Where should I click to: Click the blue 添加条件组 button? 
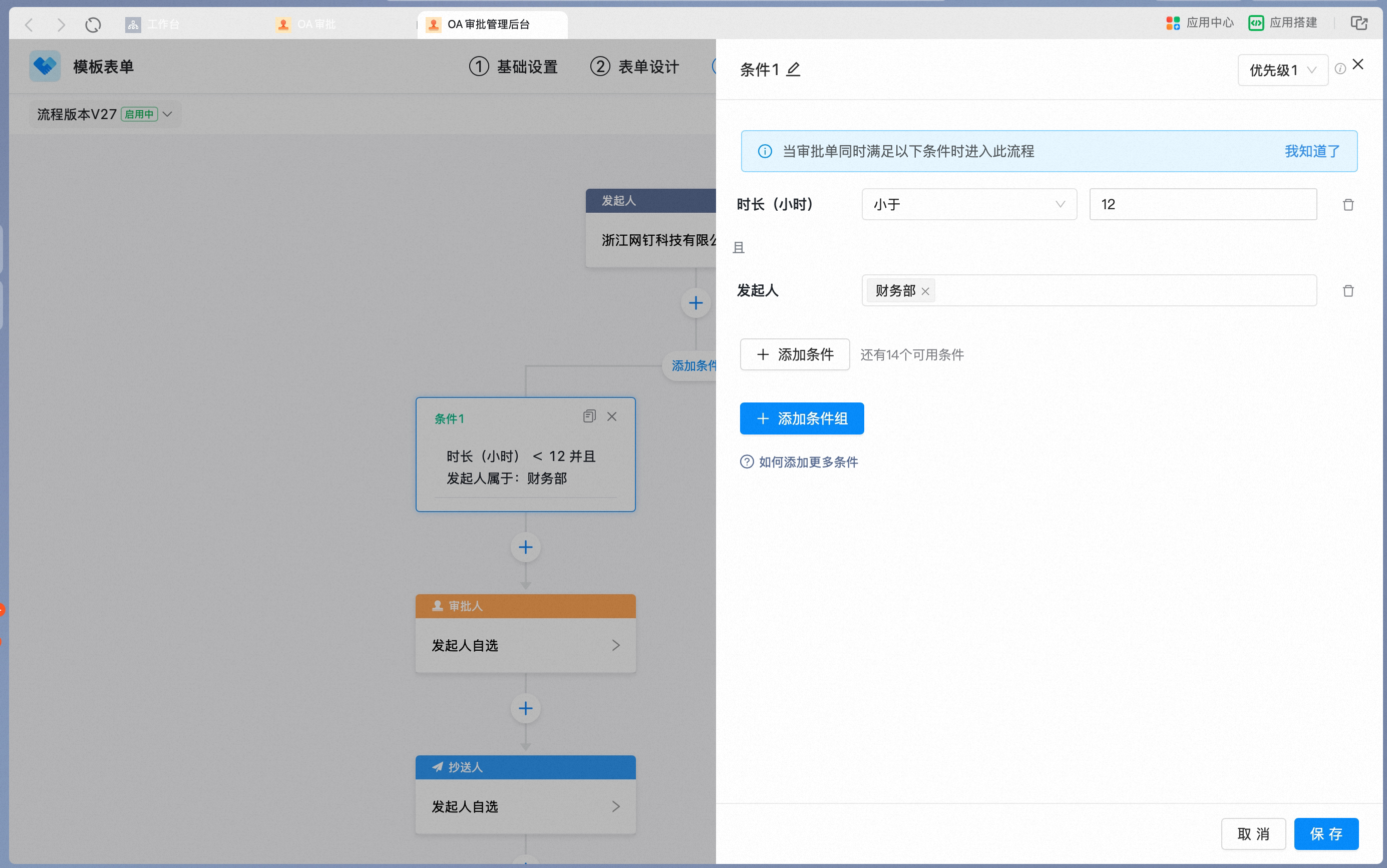pos(802,418)
